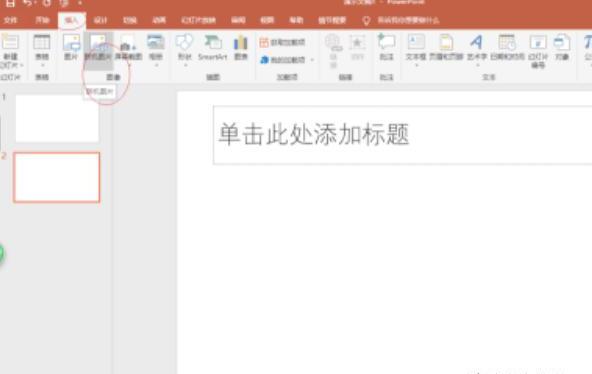Select the 插入 (Insert) tab
592x374 pixels.
click(71, 20)
